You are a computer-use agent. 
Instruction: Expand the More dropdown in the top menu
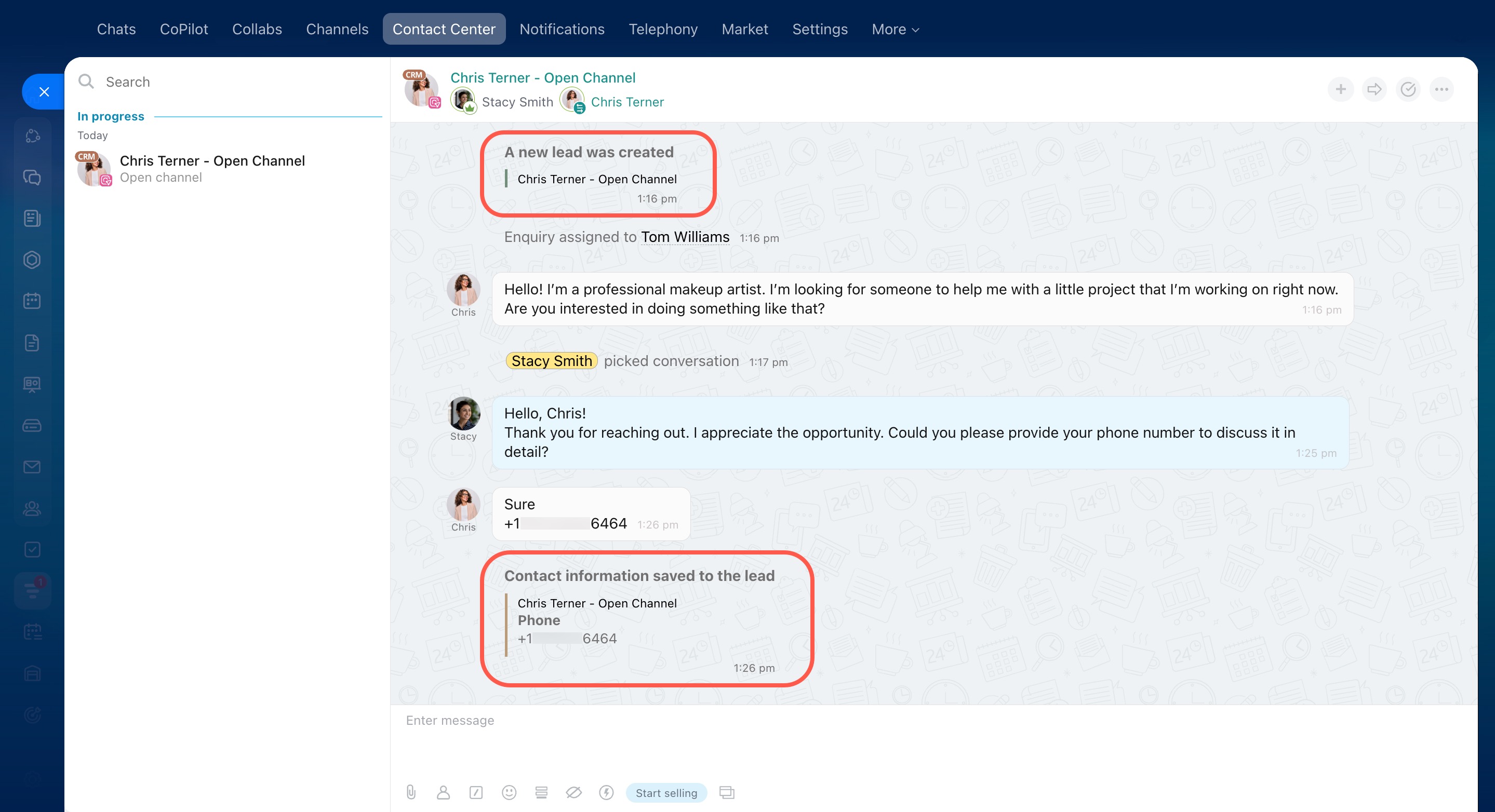click(895, 29)
